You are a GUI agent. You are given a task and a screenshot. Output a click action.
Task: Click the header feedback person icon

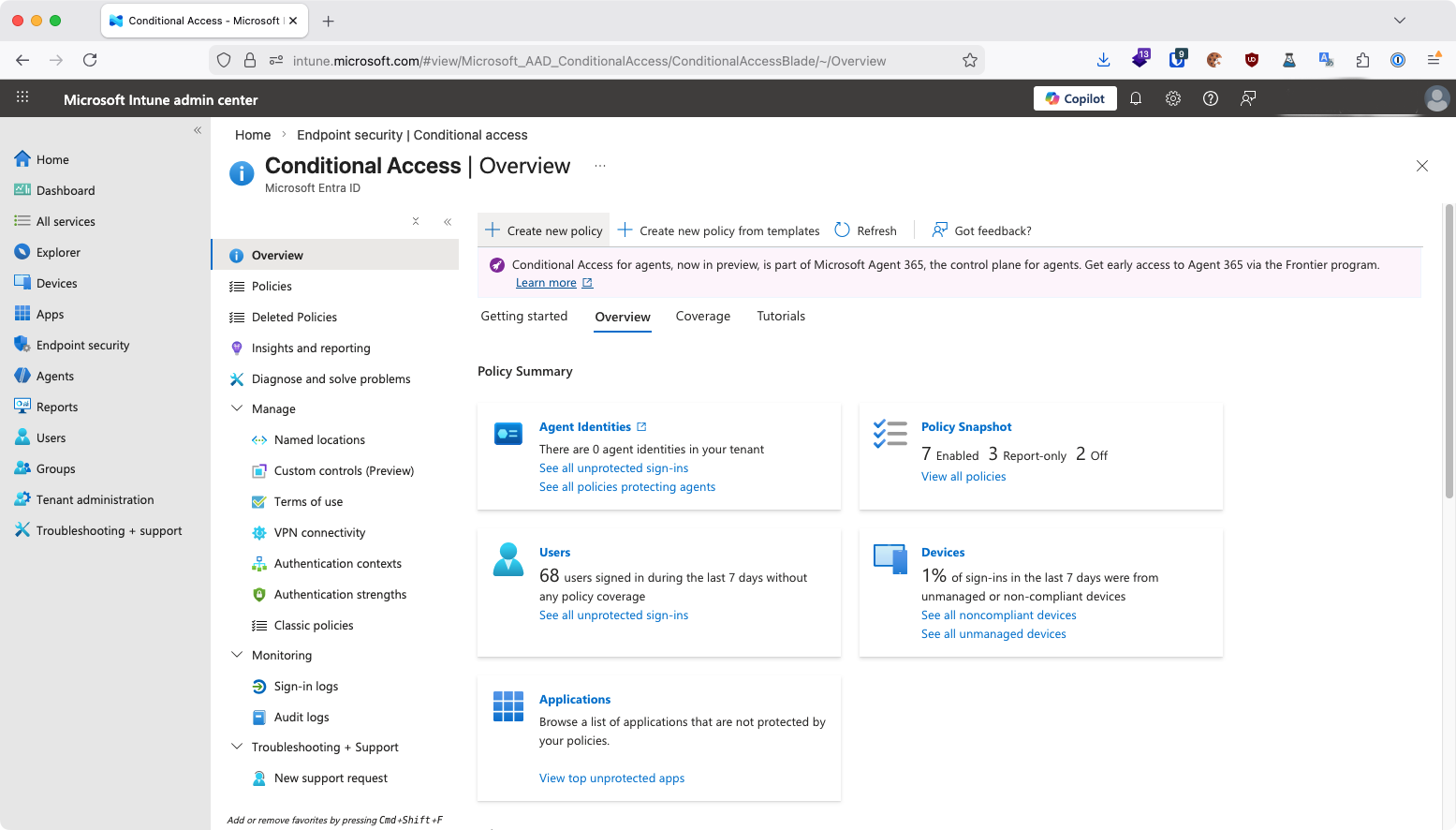pos(1248,98)
